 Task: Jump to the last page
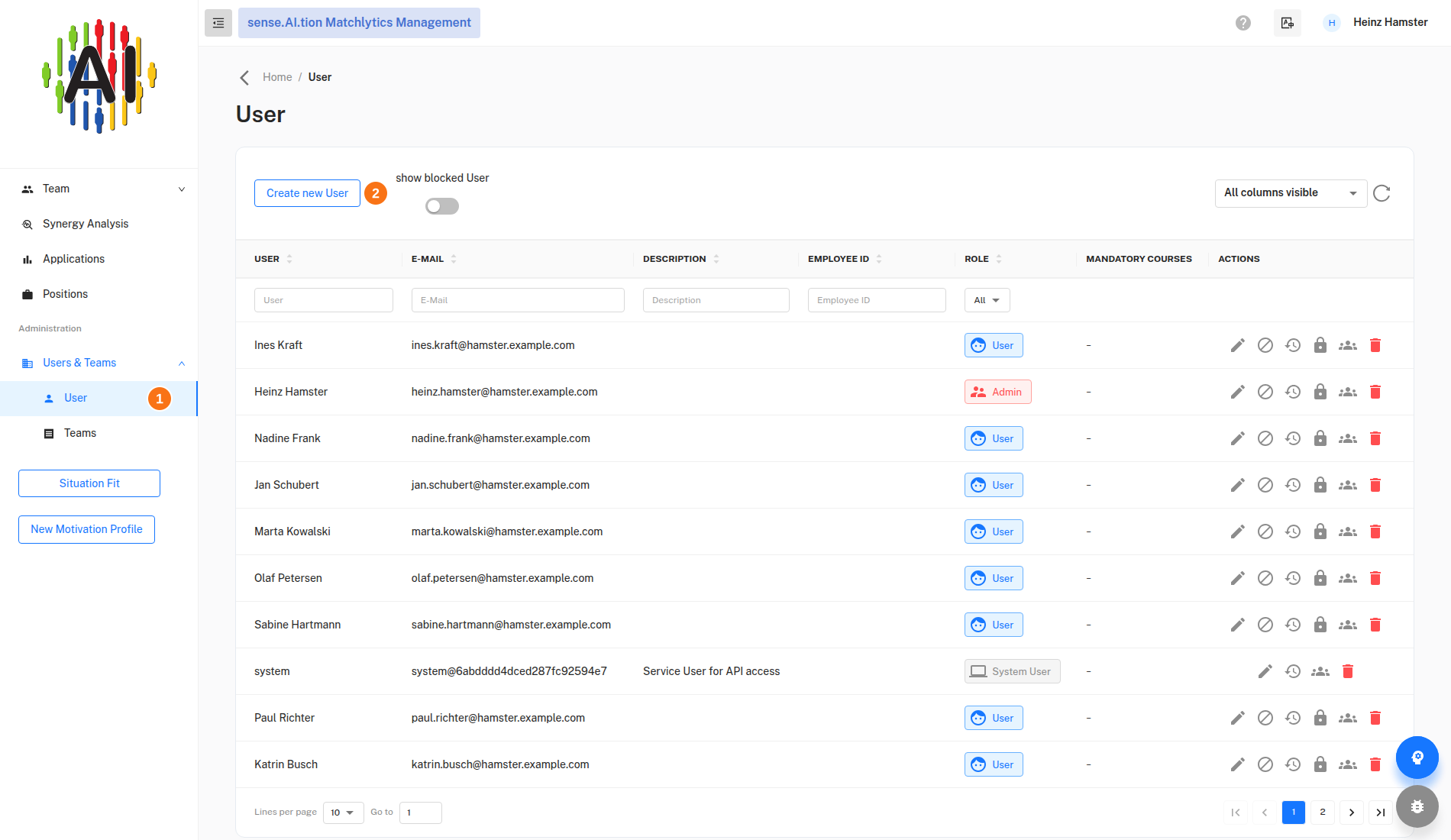click(1381, 813)
